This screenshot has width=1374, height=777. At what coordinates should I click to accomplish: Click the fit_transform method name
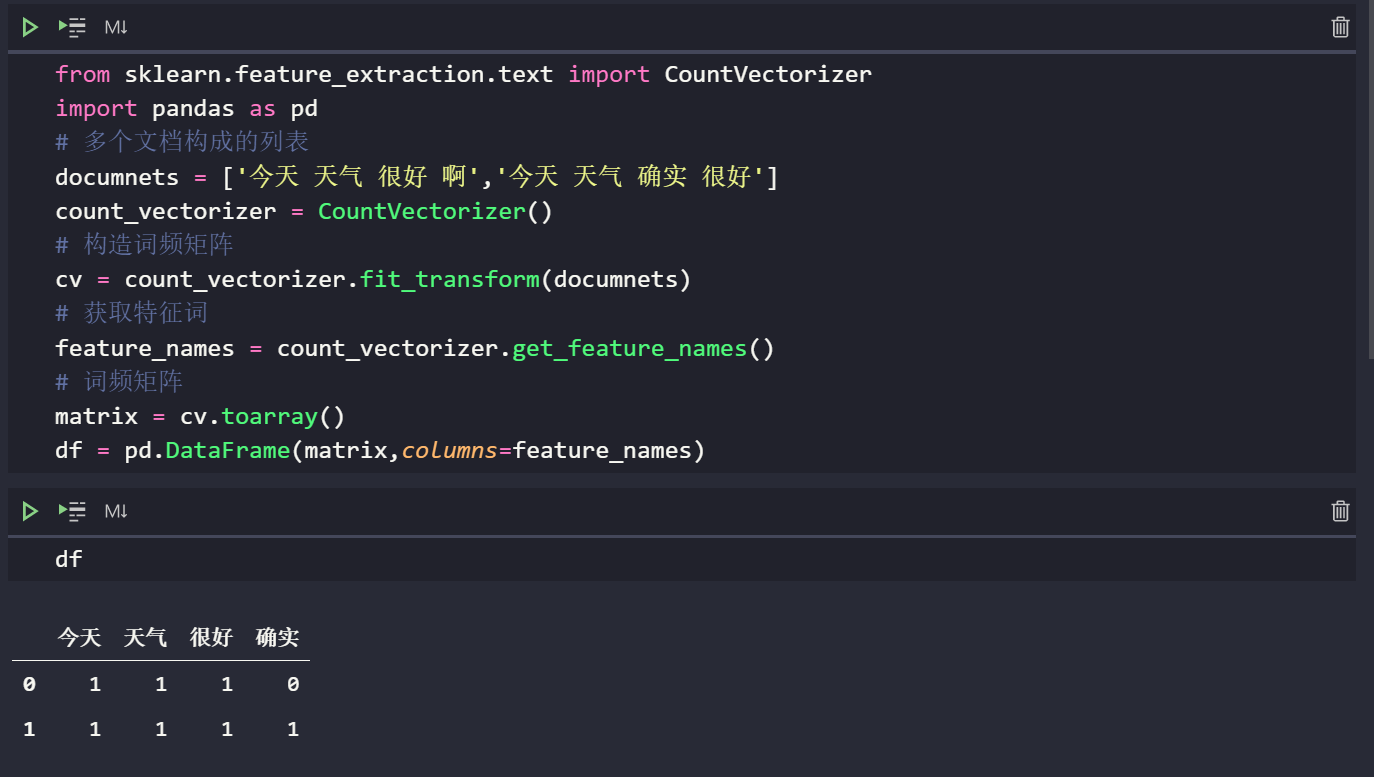[x=449, y=279]
